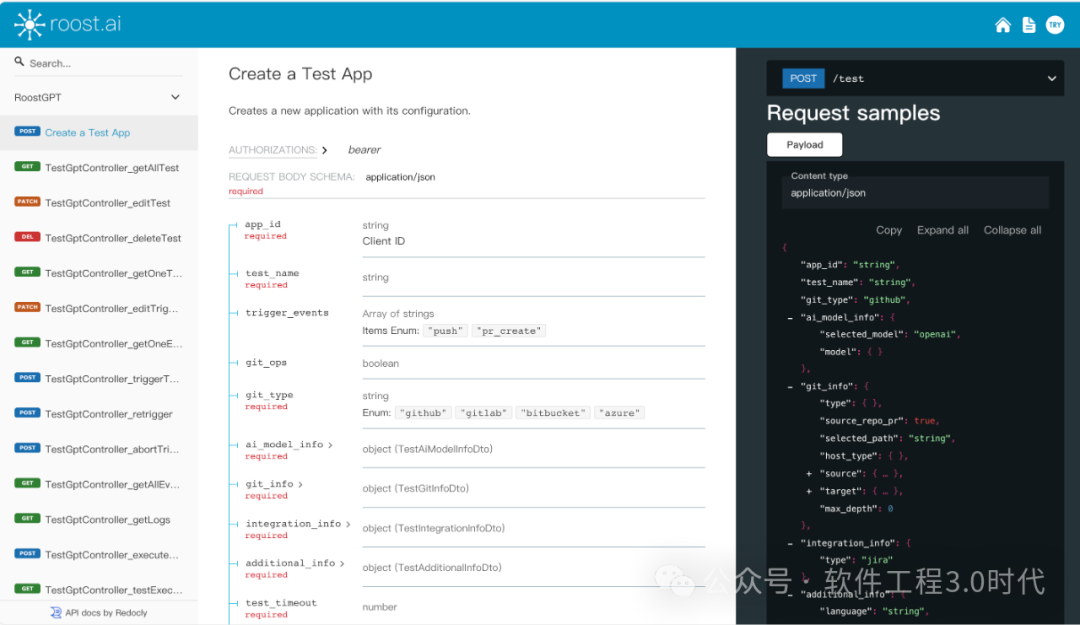Copy the request sample JSON

coord(889,230)
